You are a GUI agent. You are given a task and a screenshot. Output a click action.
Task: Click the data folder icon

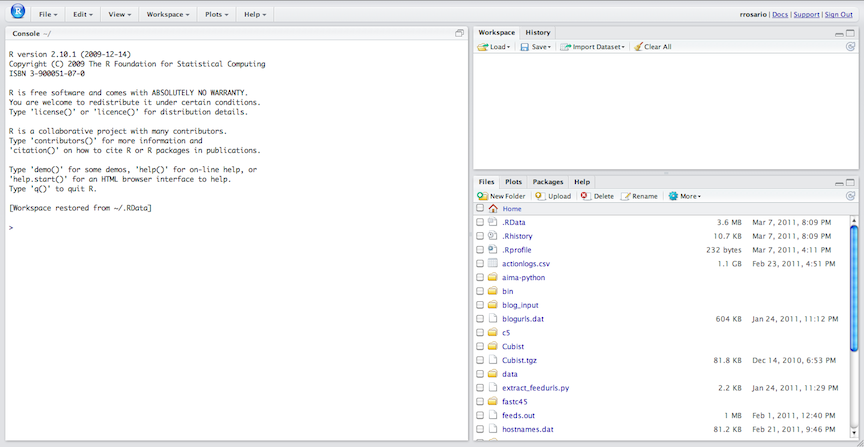(493, 374)
